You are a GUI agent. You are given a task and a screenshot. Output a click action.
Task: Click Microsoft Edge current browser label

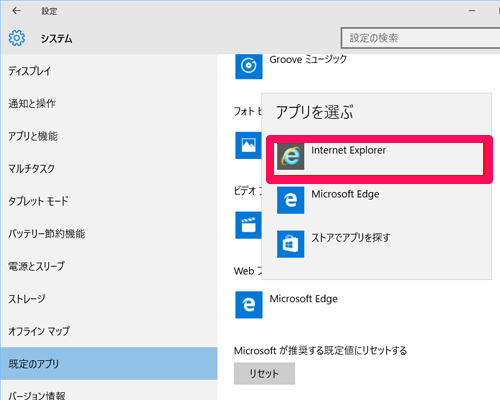303,299
